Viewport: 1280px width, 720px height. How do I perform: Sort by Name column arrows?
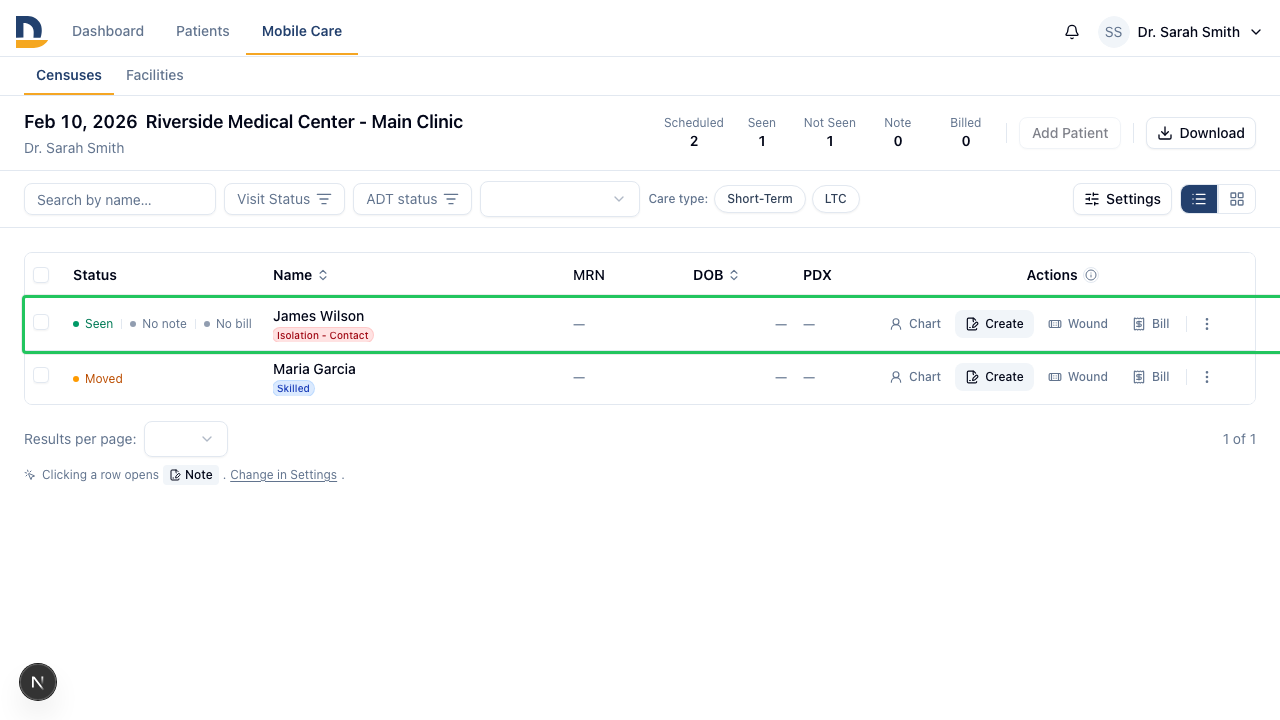[323, 275]
